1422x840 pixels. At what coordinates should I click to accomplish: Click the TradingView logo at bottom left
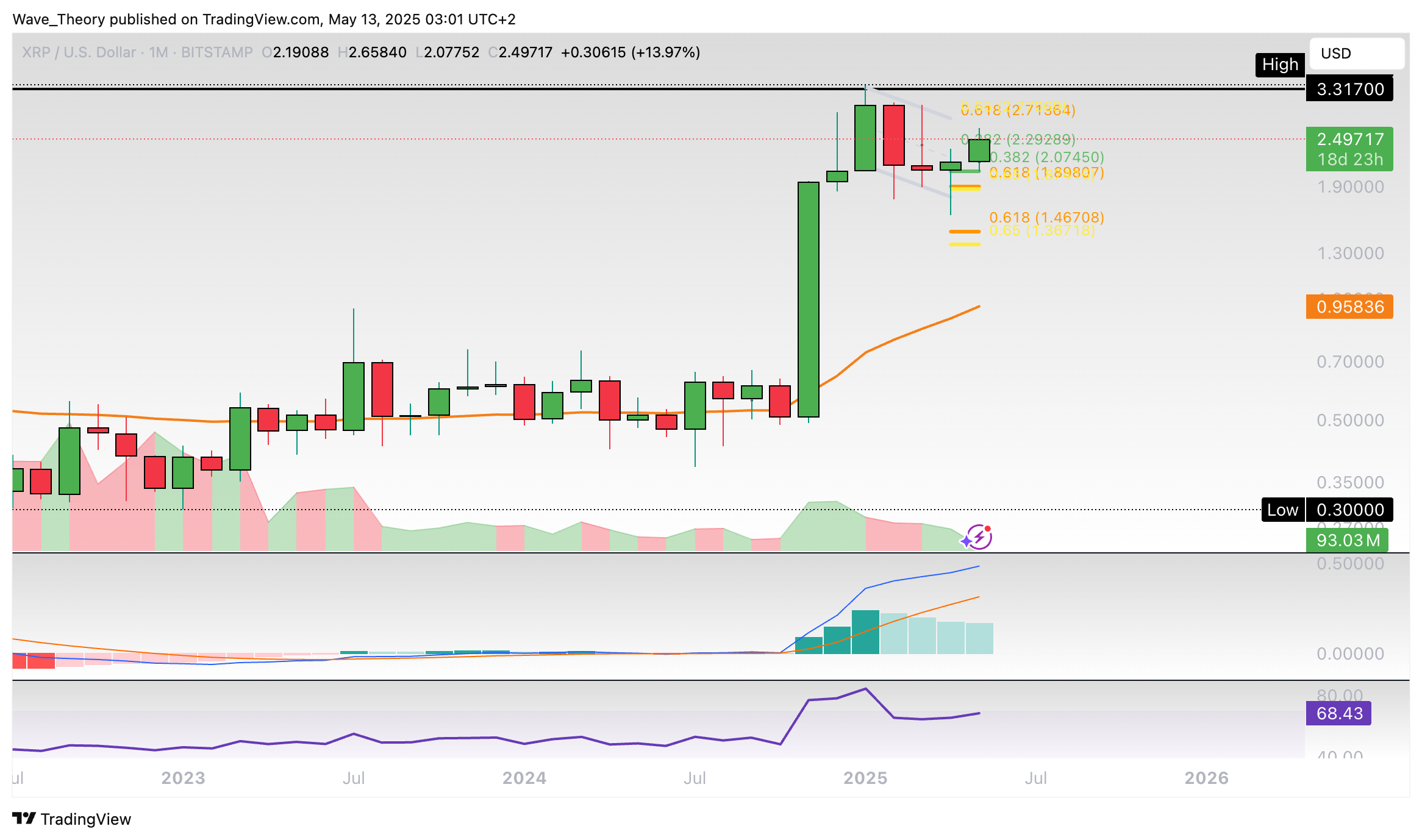click(71, 819)
